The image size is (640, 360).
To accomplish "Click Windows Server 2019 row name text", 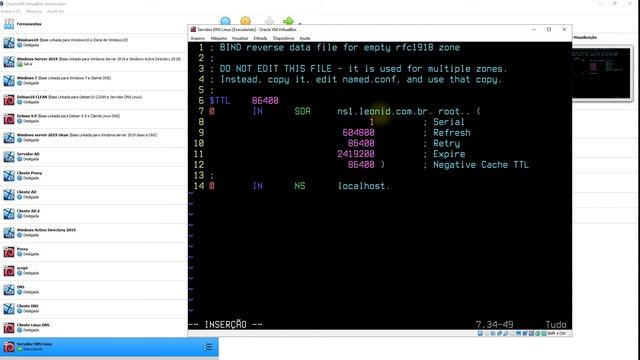I will click(x=37, y=59).
